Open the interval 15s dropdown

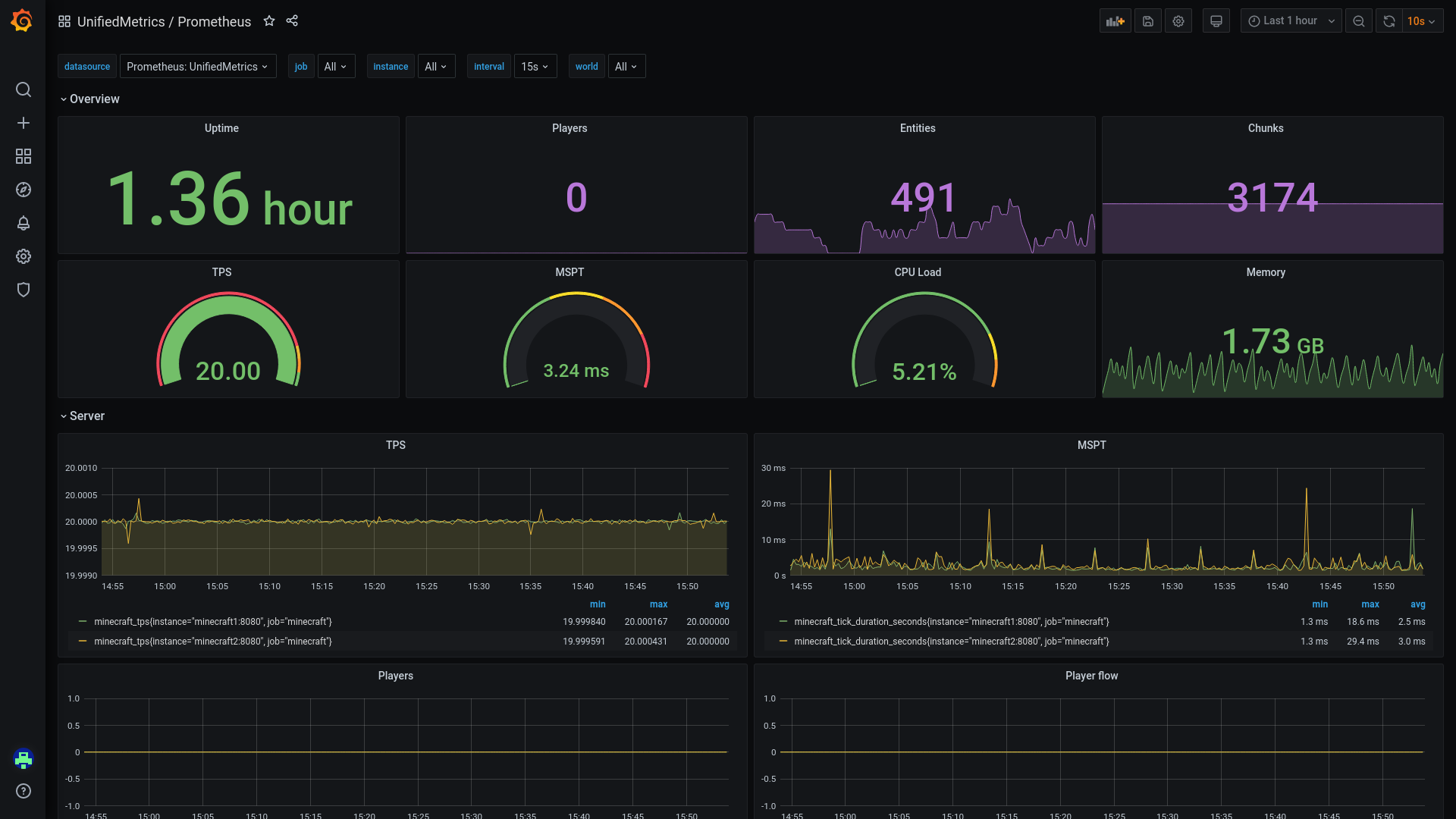pos(535,67)
